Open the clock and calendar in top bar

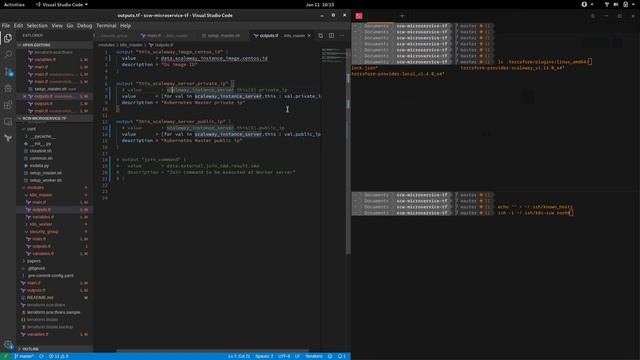(x=320, y=4)
